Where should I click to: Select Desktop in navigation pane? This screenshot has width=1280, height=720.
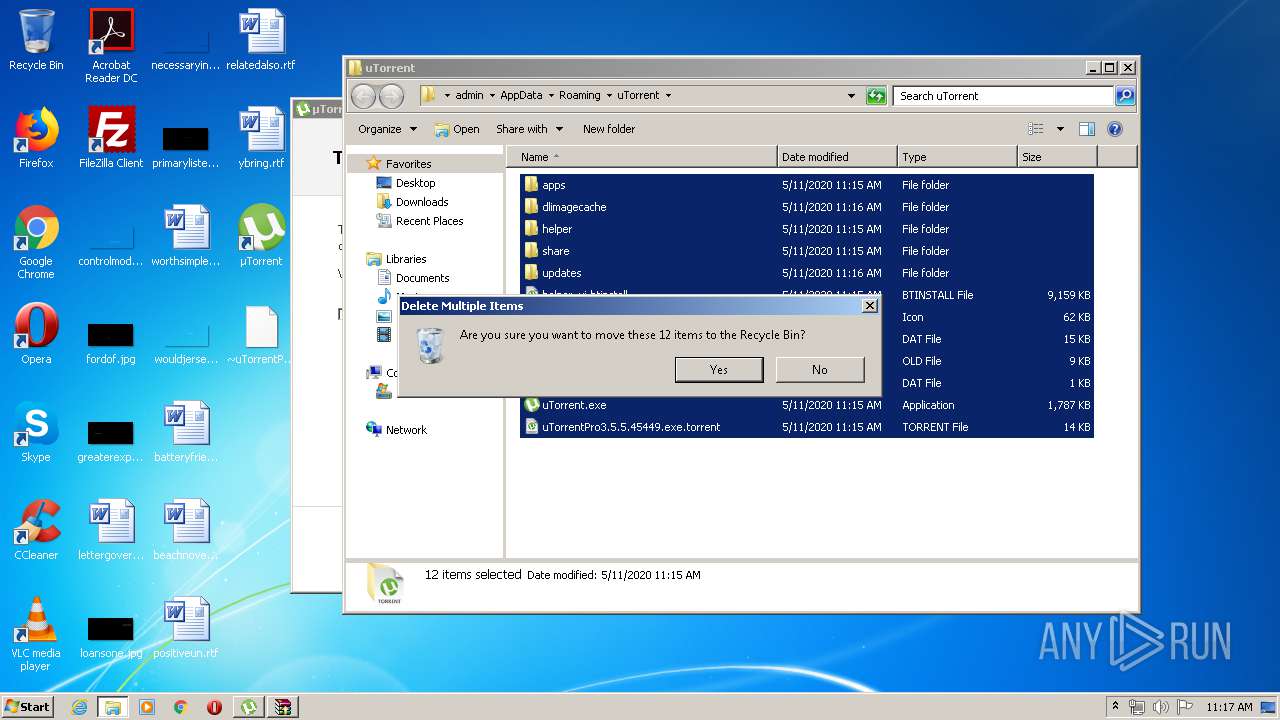[415, 183]
